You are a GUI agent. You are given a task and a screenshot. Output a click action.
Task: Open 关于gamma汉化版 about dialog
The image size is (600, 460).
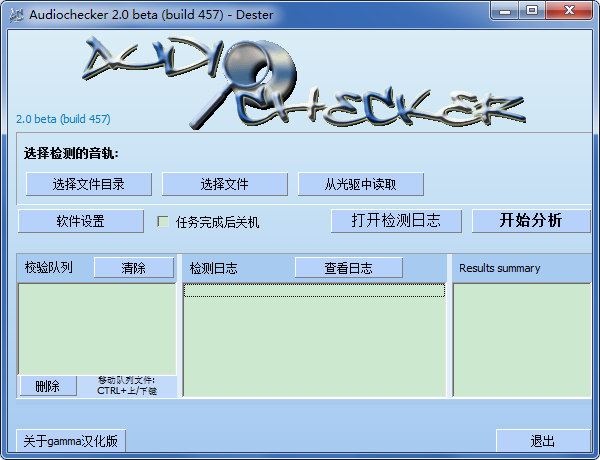71,441
